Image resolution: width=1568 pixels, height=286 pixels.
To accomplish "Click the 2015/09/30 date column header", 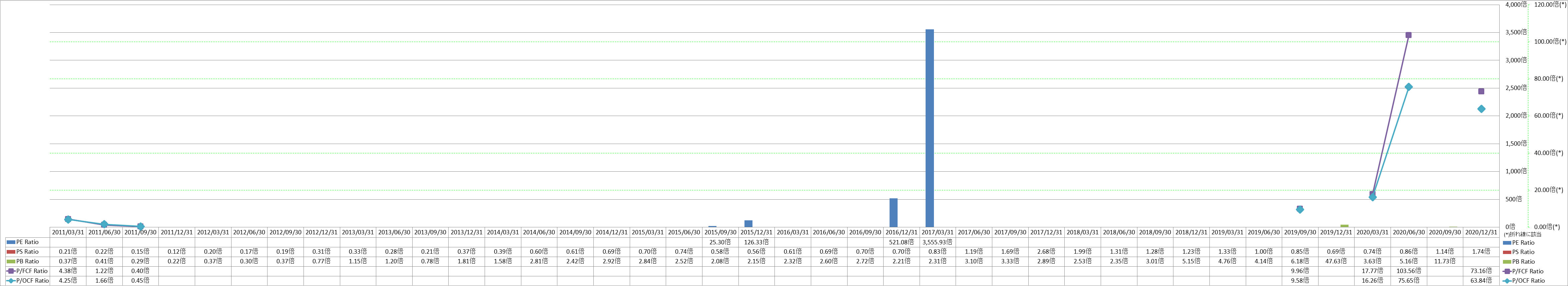I will 720,232.
